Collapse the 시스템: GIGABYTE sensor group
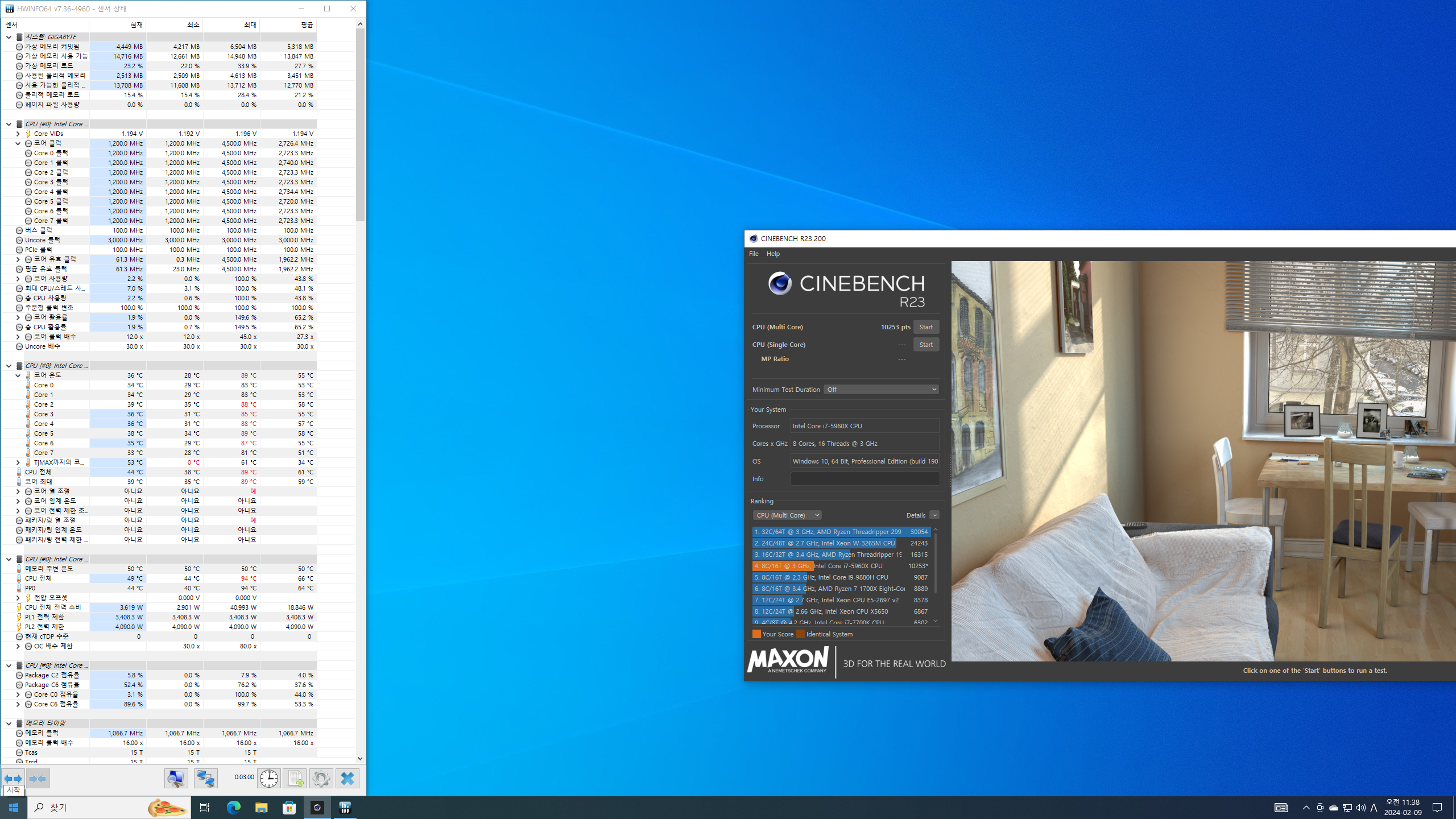 (x=9, y=37)
